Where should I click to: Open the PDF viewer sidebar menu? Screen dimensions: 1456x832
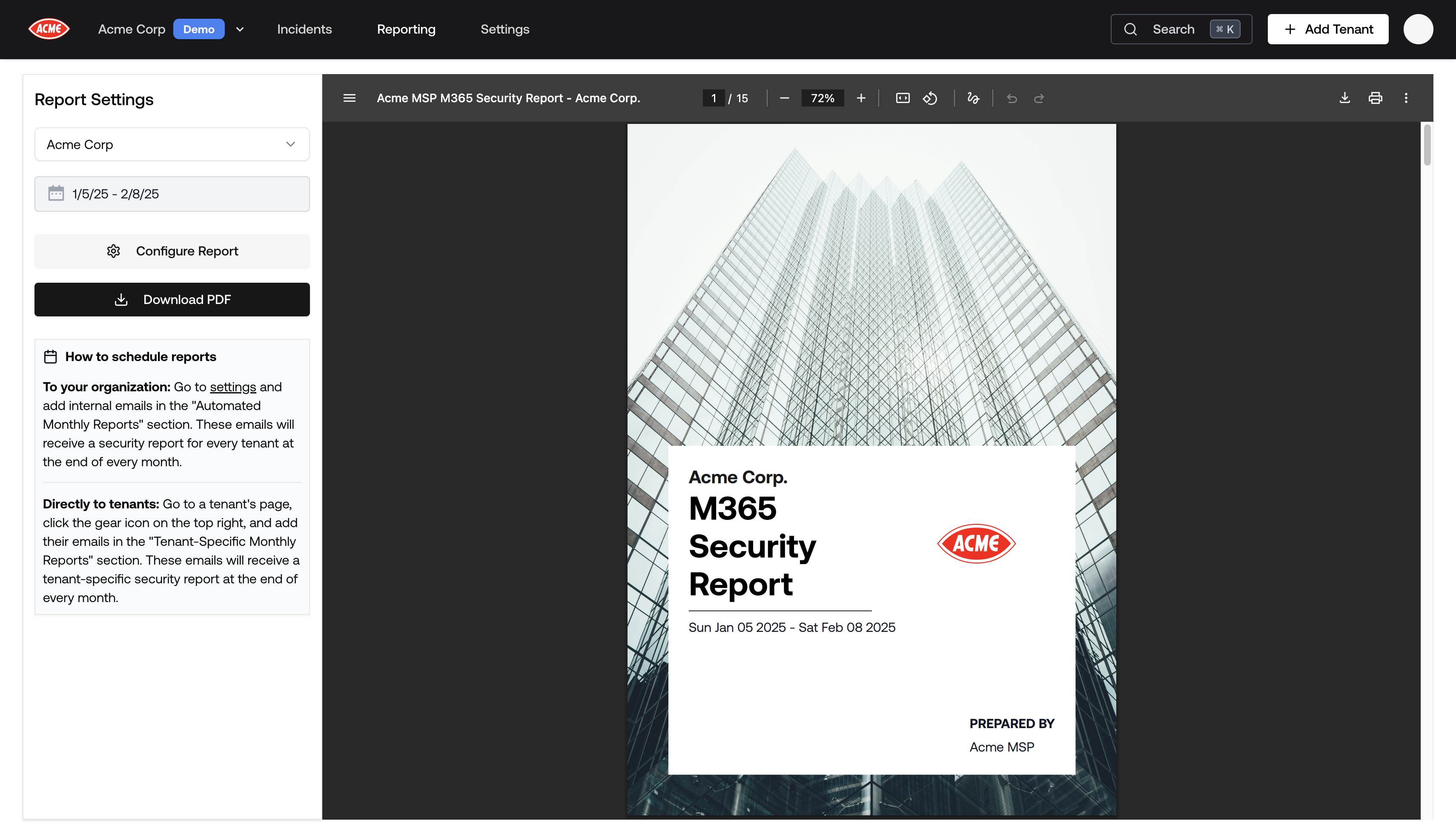click(x=349, y=98)
